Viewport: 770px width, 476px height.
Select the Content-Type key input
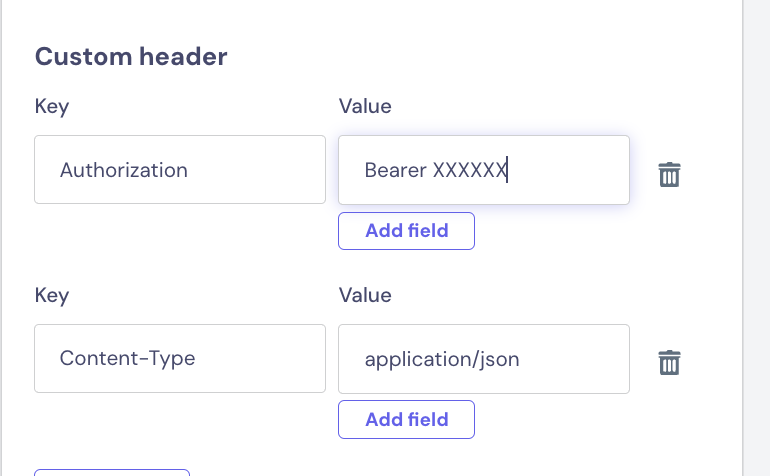click(x=180, y=358)
